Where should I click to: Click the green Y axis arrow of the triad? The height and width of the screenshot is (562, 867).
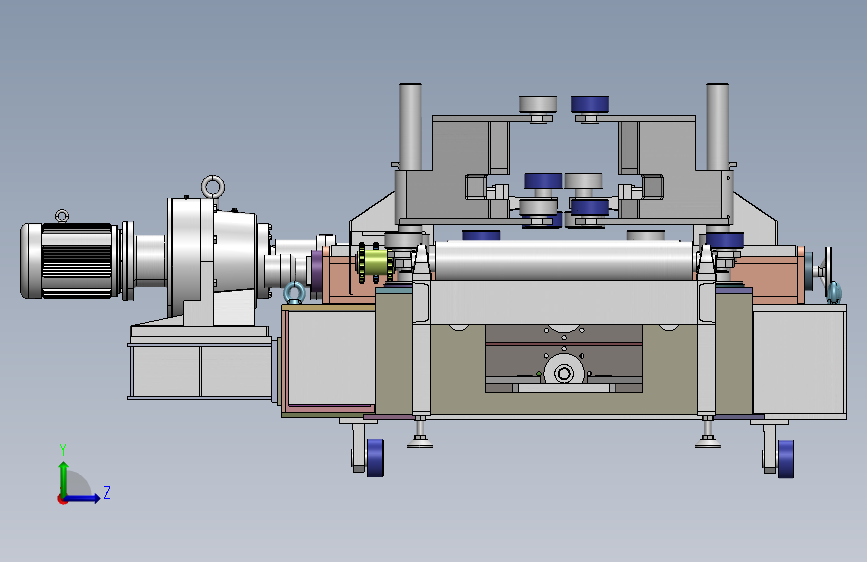(64, 478)
